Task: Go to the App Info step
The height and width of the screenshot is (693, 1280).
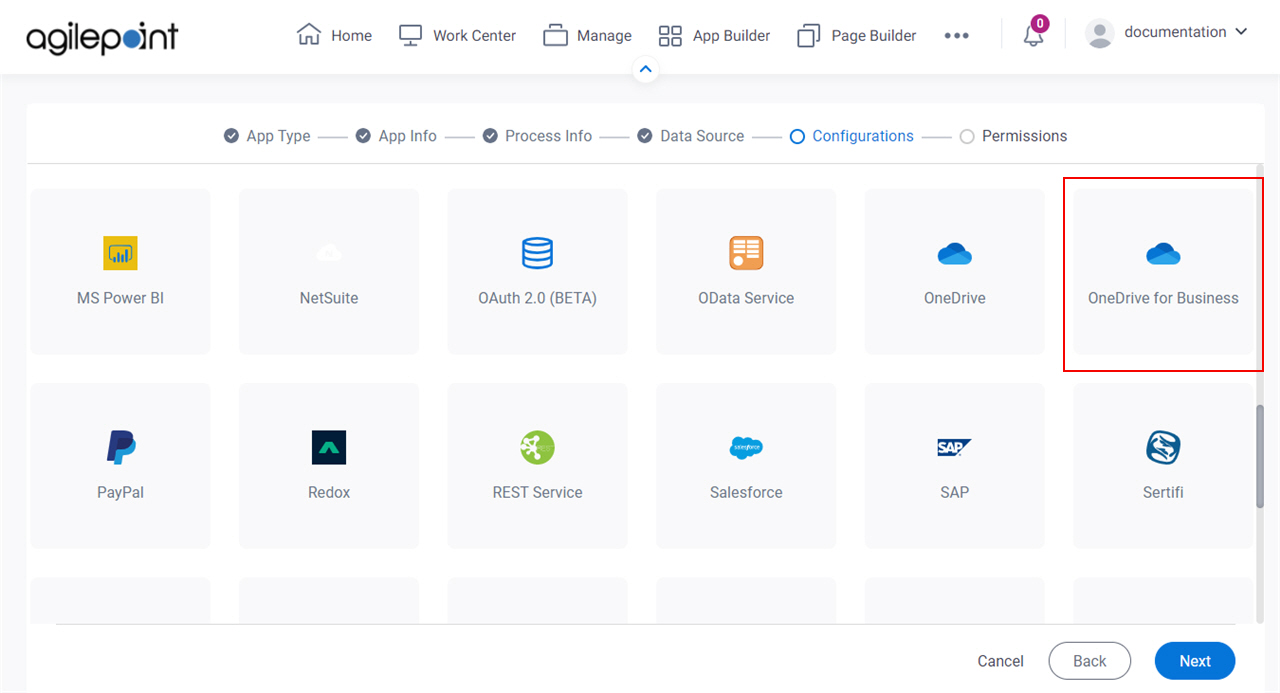Action: pos(396,136)
